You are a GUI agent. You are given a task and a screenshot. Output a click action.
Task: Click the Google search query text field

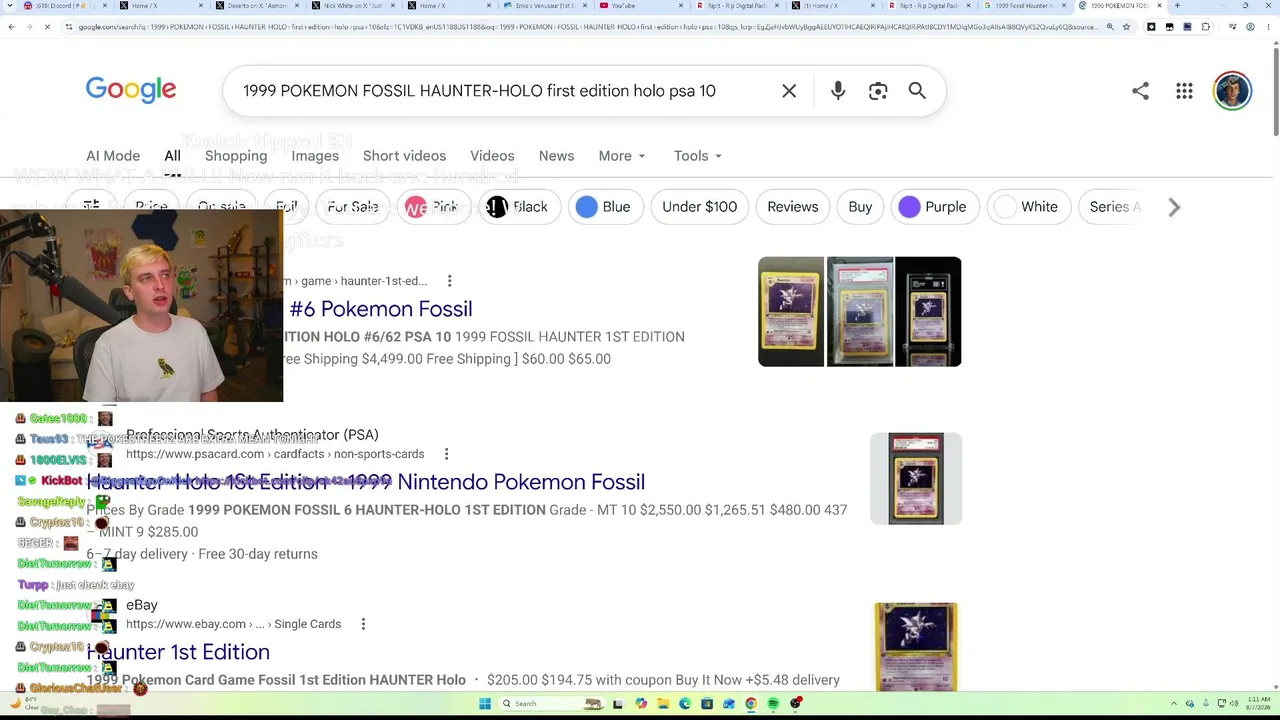click(479, 91)
